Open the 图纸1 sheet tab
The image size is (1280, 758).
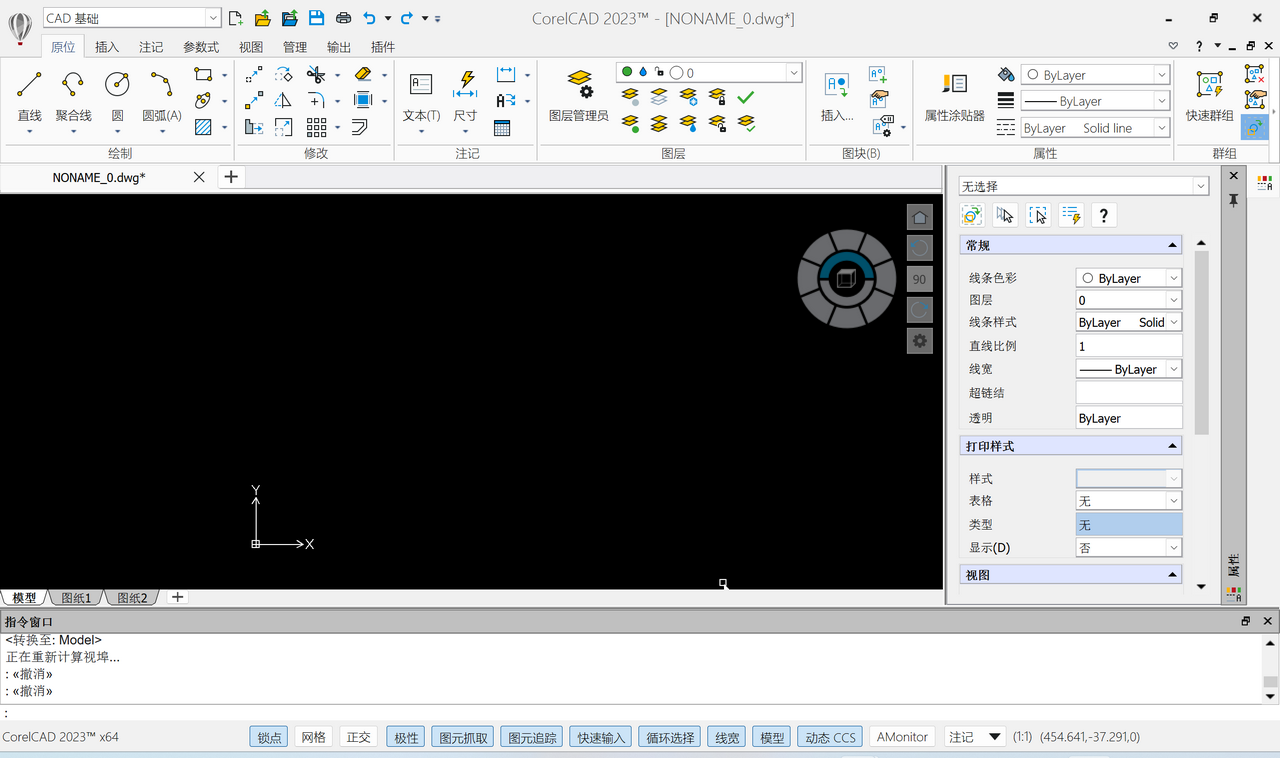tap(75, 597)
